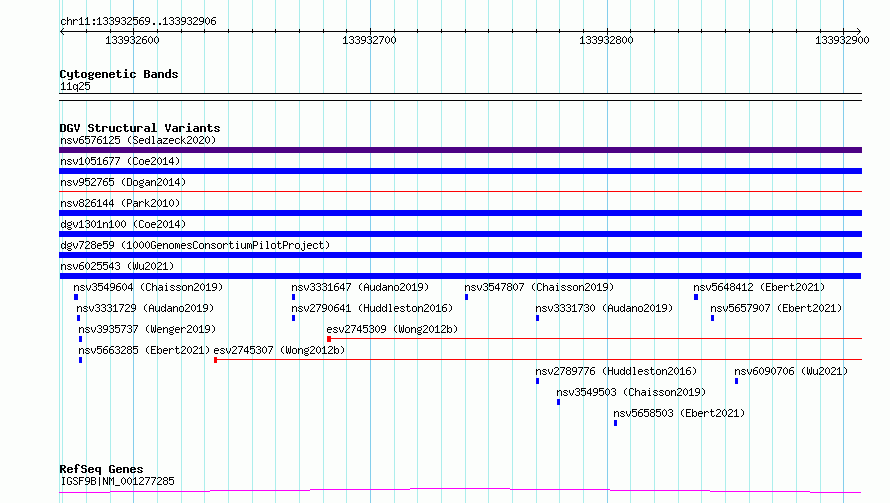Viewport: 890px width, 503px height.
Task: Click esv2745309 (Wong2012b) label
Action: point(392,329)
